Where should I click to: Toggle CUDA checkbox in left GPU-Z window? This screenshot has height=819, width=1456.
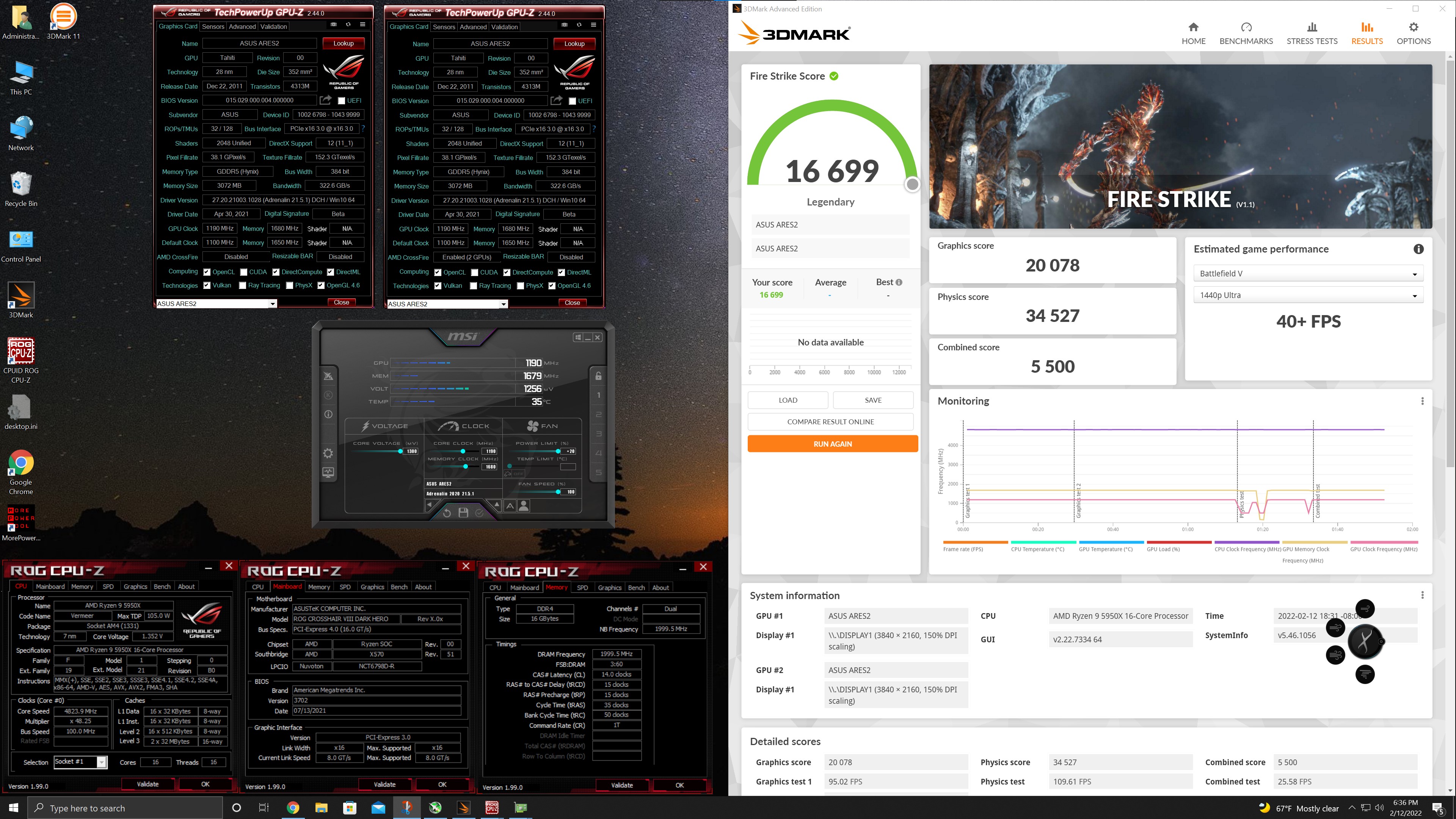click(243, 272)
